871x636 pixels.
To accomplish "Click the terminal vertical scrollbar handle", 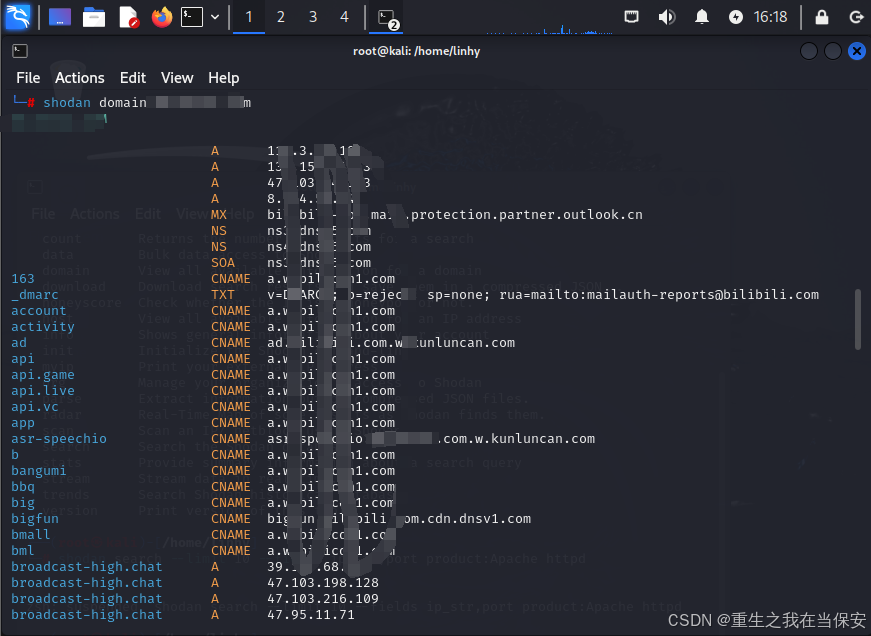I will coord(858,320).
